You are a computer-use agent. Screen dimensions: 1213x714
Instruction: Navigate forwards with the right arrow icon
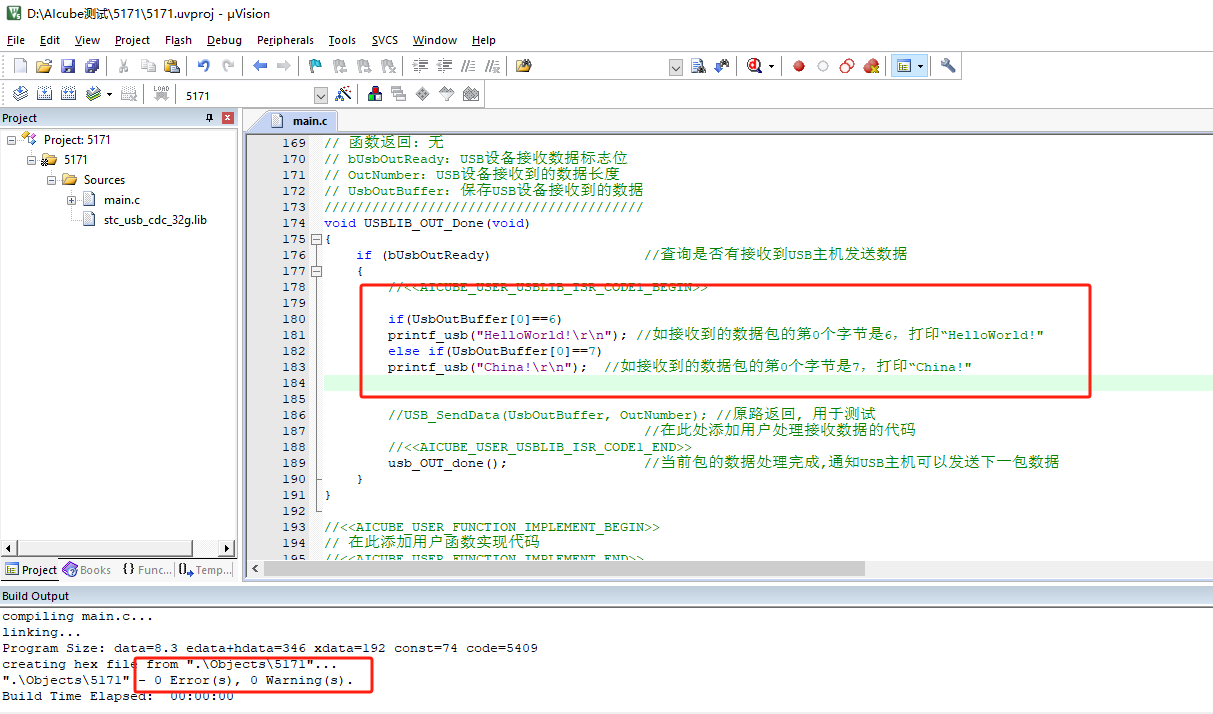coord(284,66)
